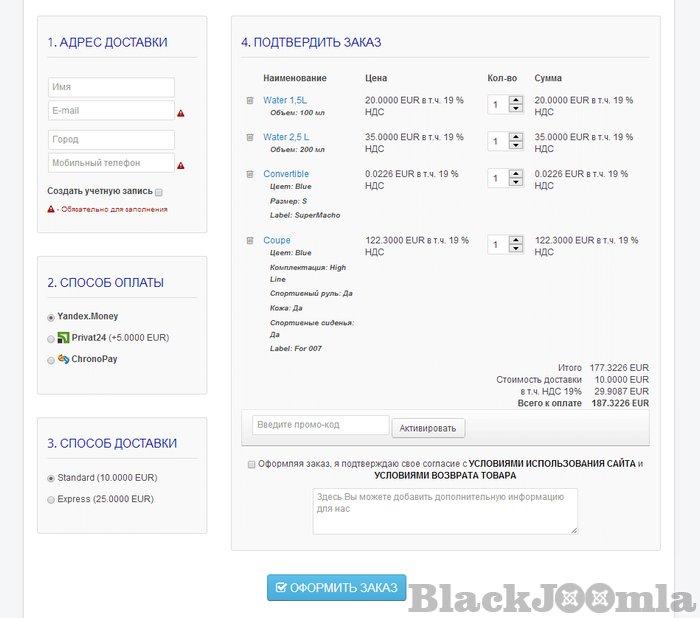
Task: Select Standard delivery option
Action: click(51, 478)
